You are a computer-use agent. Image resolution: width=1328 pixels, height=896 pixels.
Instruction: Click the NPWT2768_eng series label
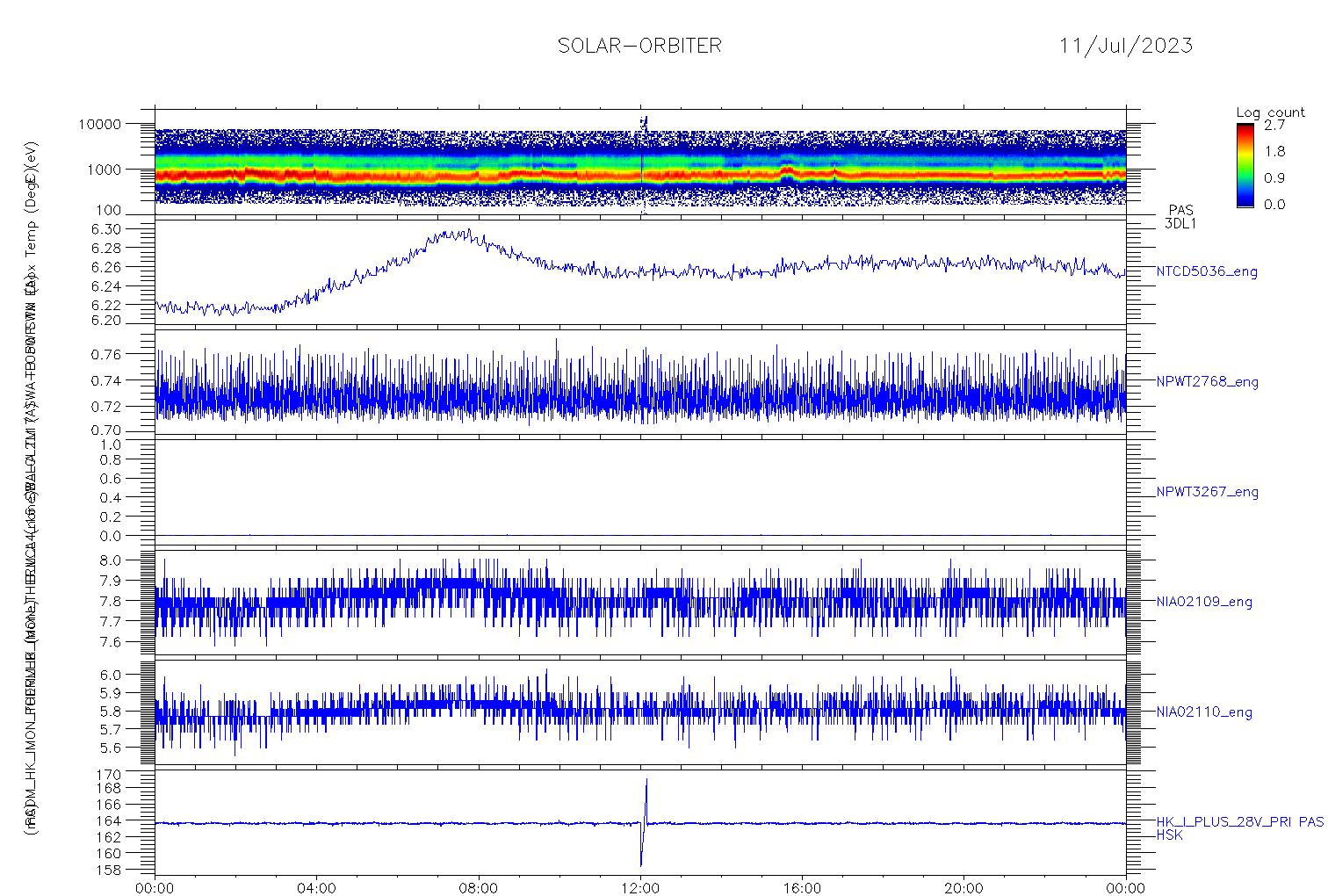point(1207,382)
